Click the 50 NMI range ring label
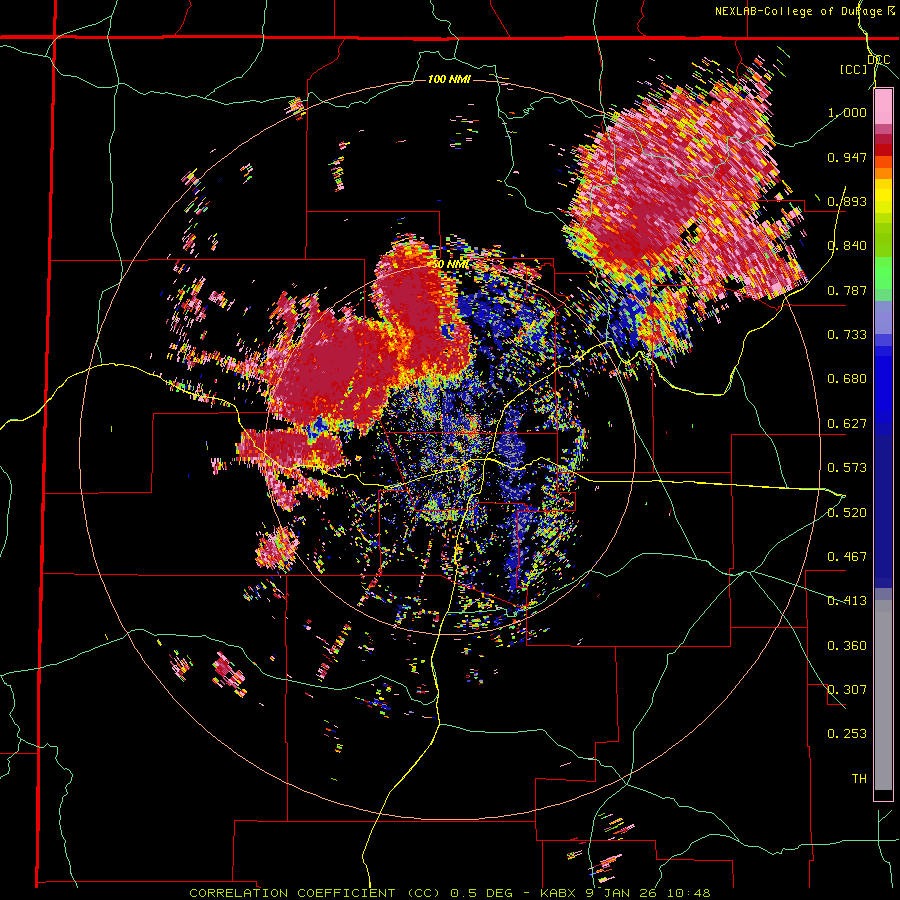This screenshot has height=900, width=900. click(x=450, y=264)
